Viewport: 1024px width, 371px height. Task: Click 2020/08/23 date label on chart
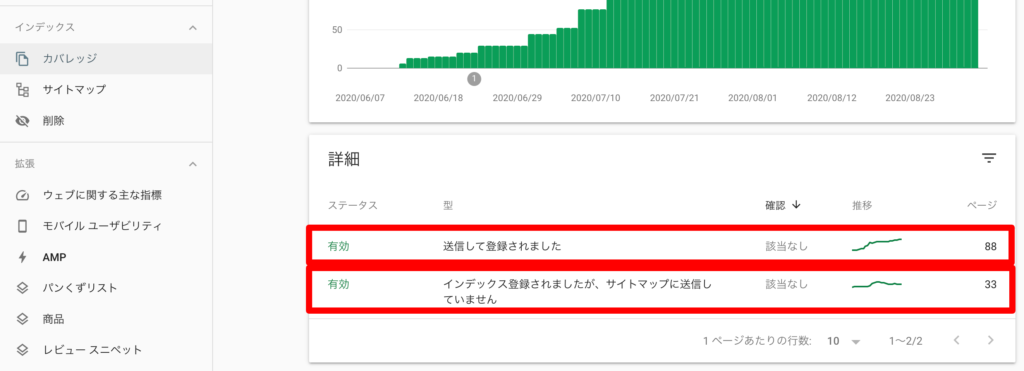pyautogui.click(x=910, y=98)
